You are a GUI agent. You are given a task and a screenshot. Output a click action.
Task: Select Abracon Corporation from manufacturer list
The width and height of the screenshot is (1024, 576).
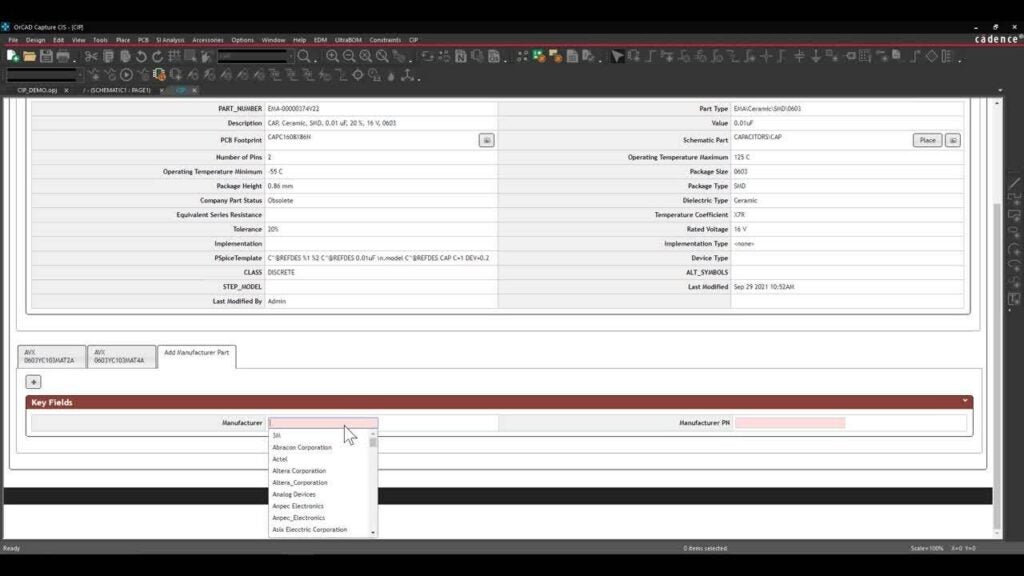click(x=302, y=447)
